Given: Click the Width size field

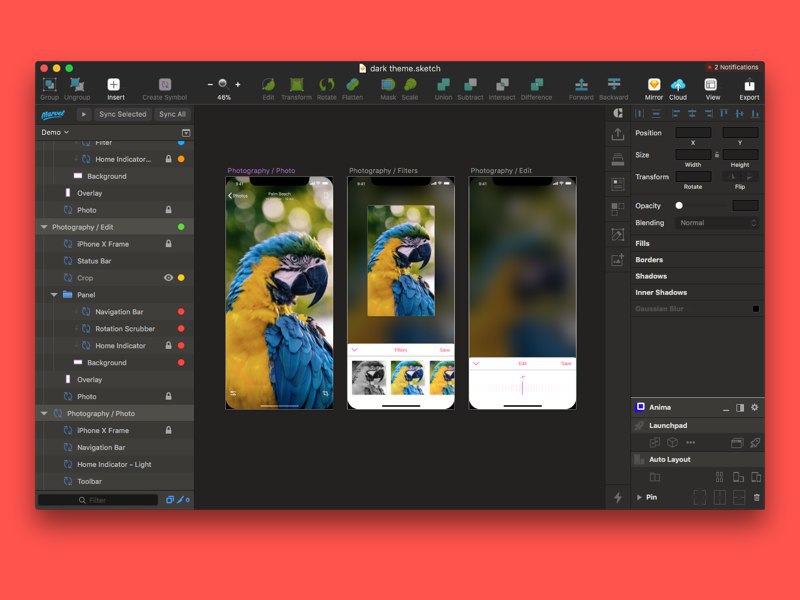Looking at the screenshot, I should tap(693, 155).
